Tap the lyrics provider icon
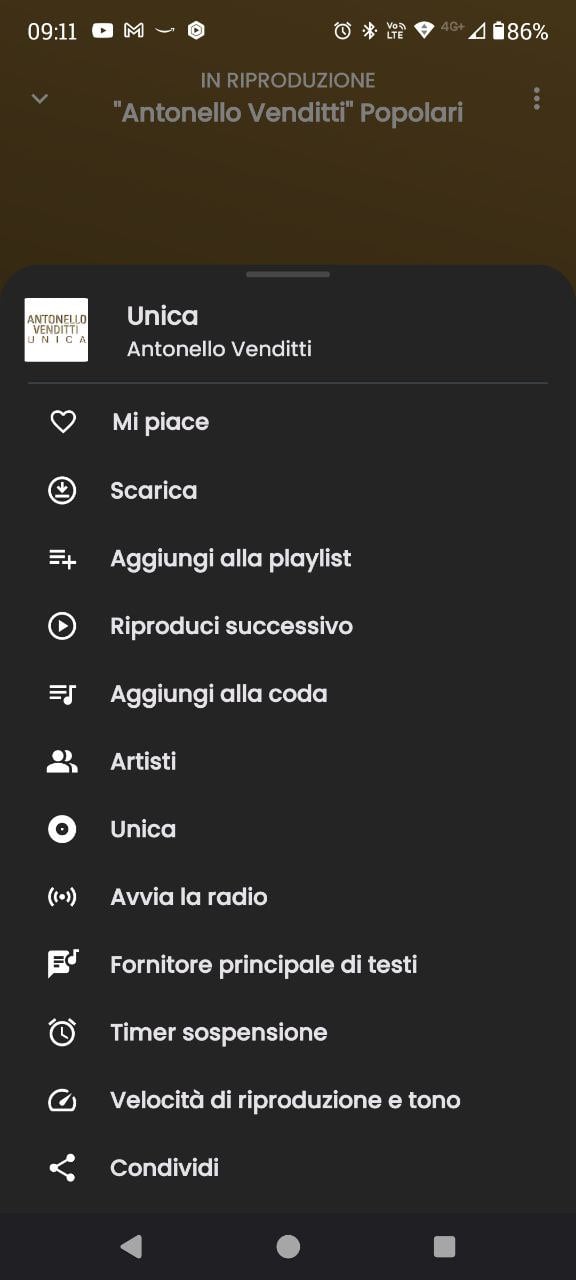The image size is (576, 1280). [62, 964]
